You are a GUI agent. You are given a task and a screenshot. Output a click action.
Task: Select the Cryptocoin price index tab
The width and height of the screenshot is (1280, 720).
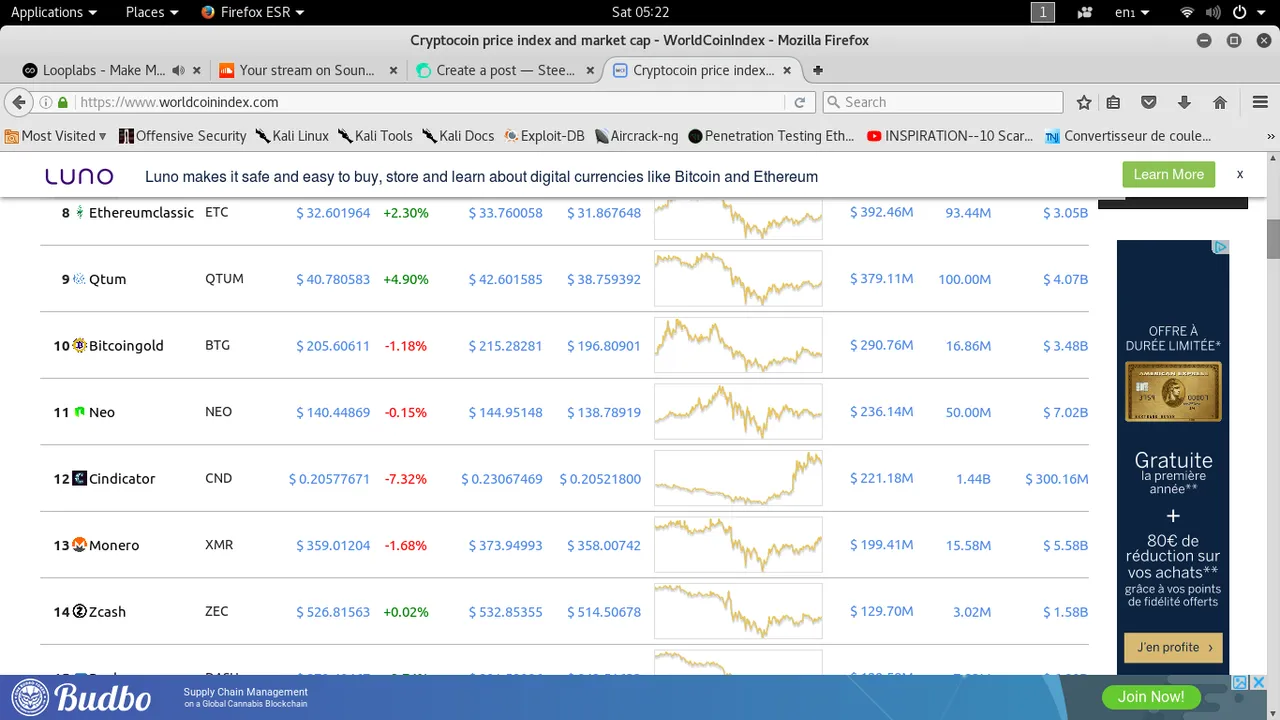point(702,70)
